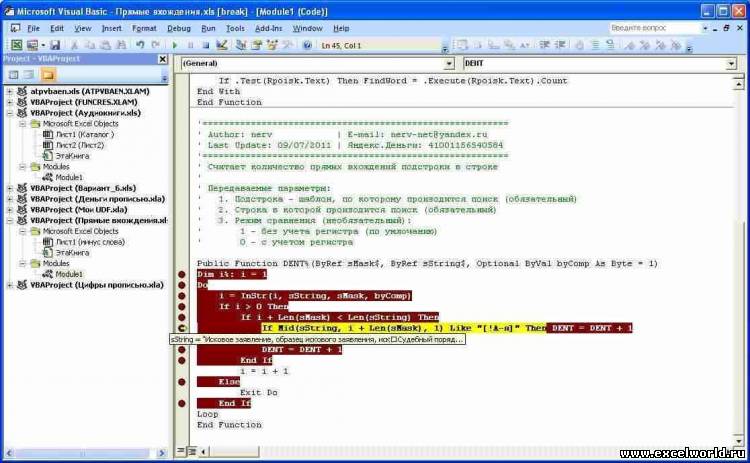Toggle breakpoint beside the last 'End If' line
This screenshot has height=463, width=750.
point(182,403)
